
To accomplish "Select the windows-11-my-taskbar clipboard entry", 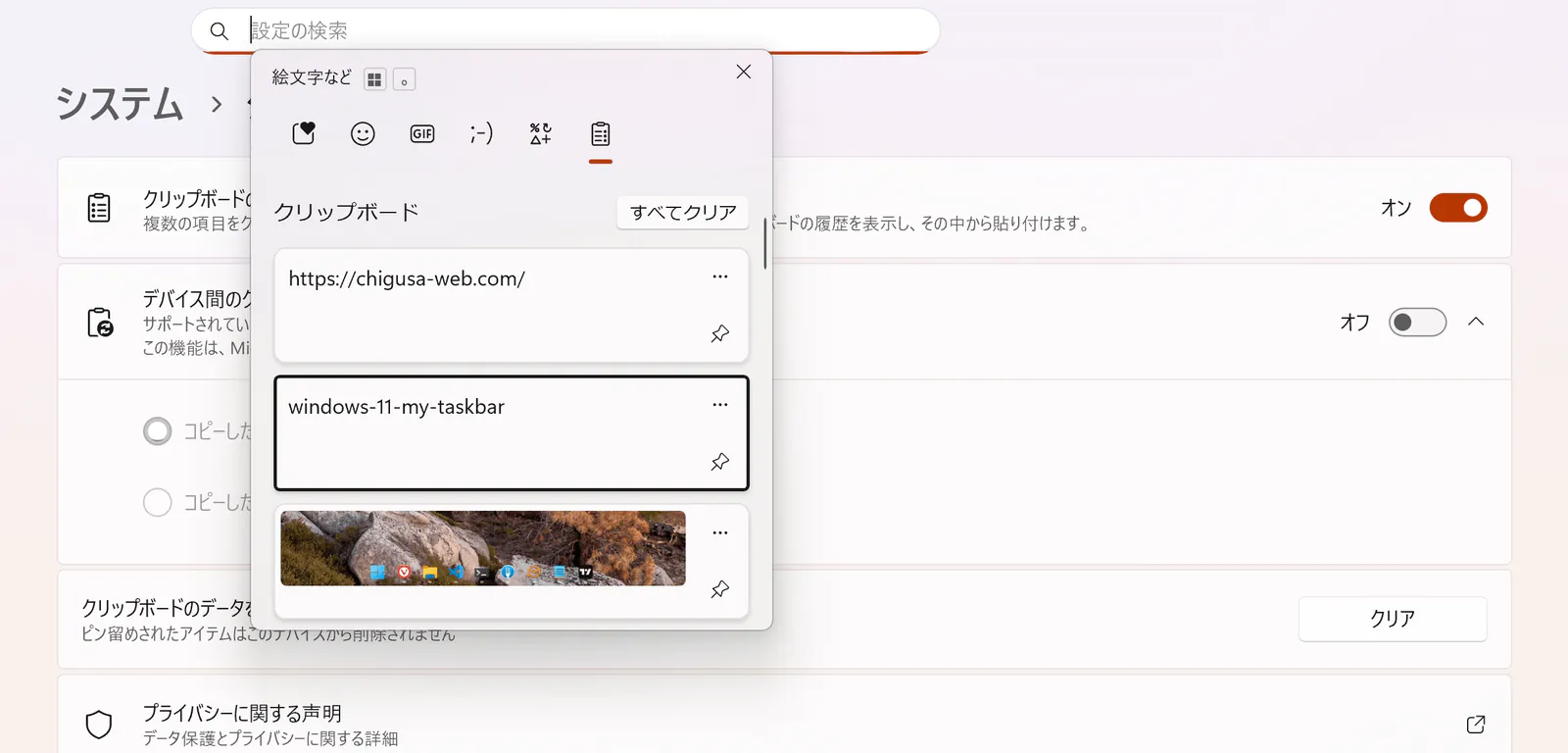I will tap(512, 432).
